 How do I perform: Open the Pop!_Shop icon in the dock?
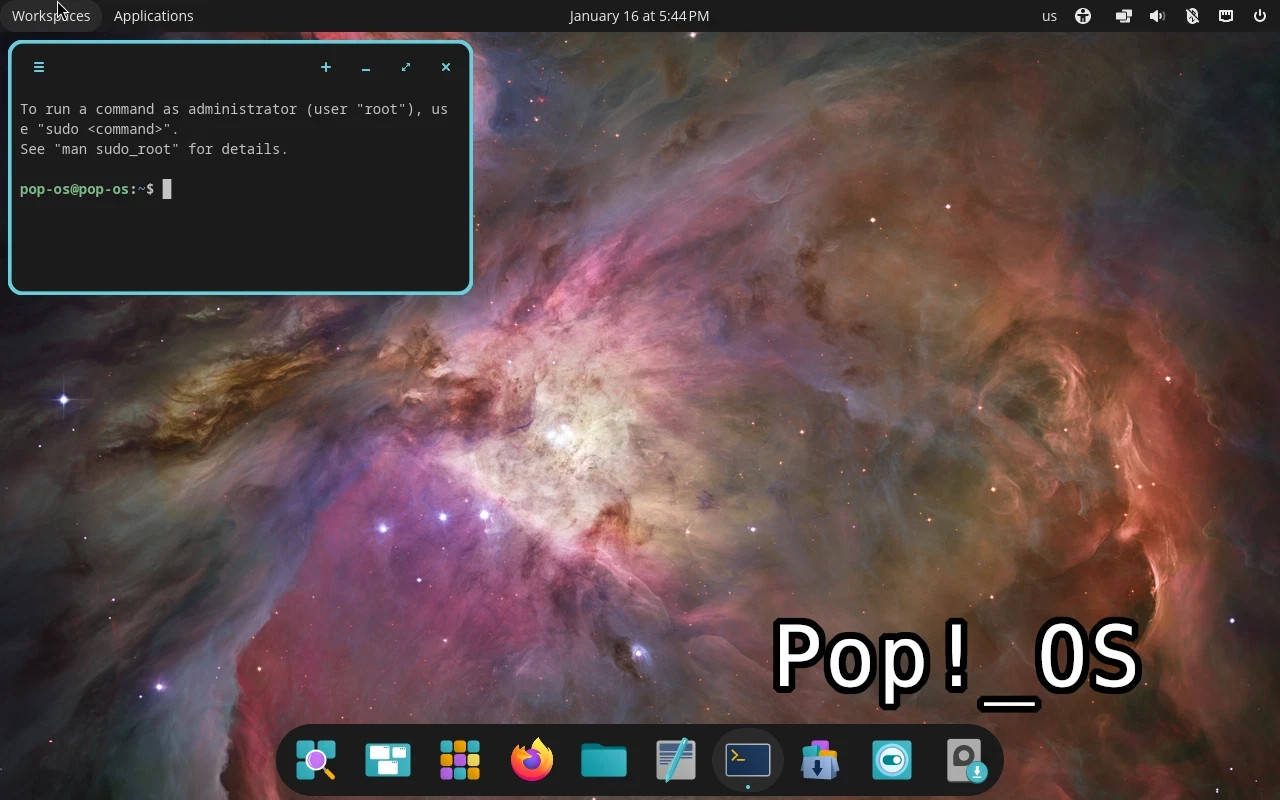point(820,760)
